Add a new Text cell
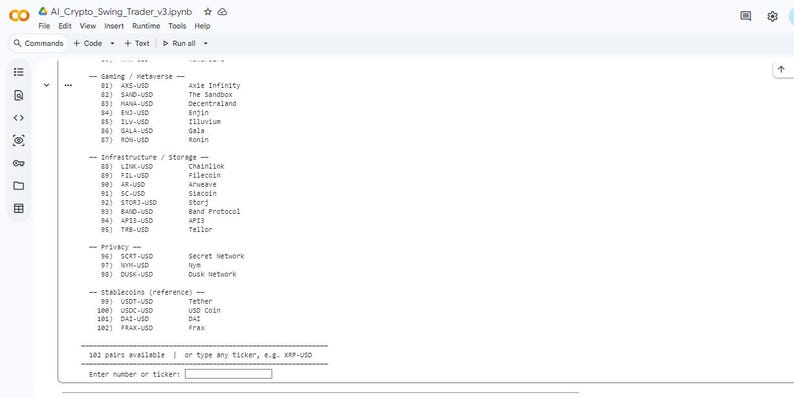 137,44
